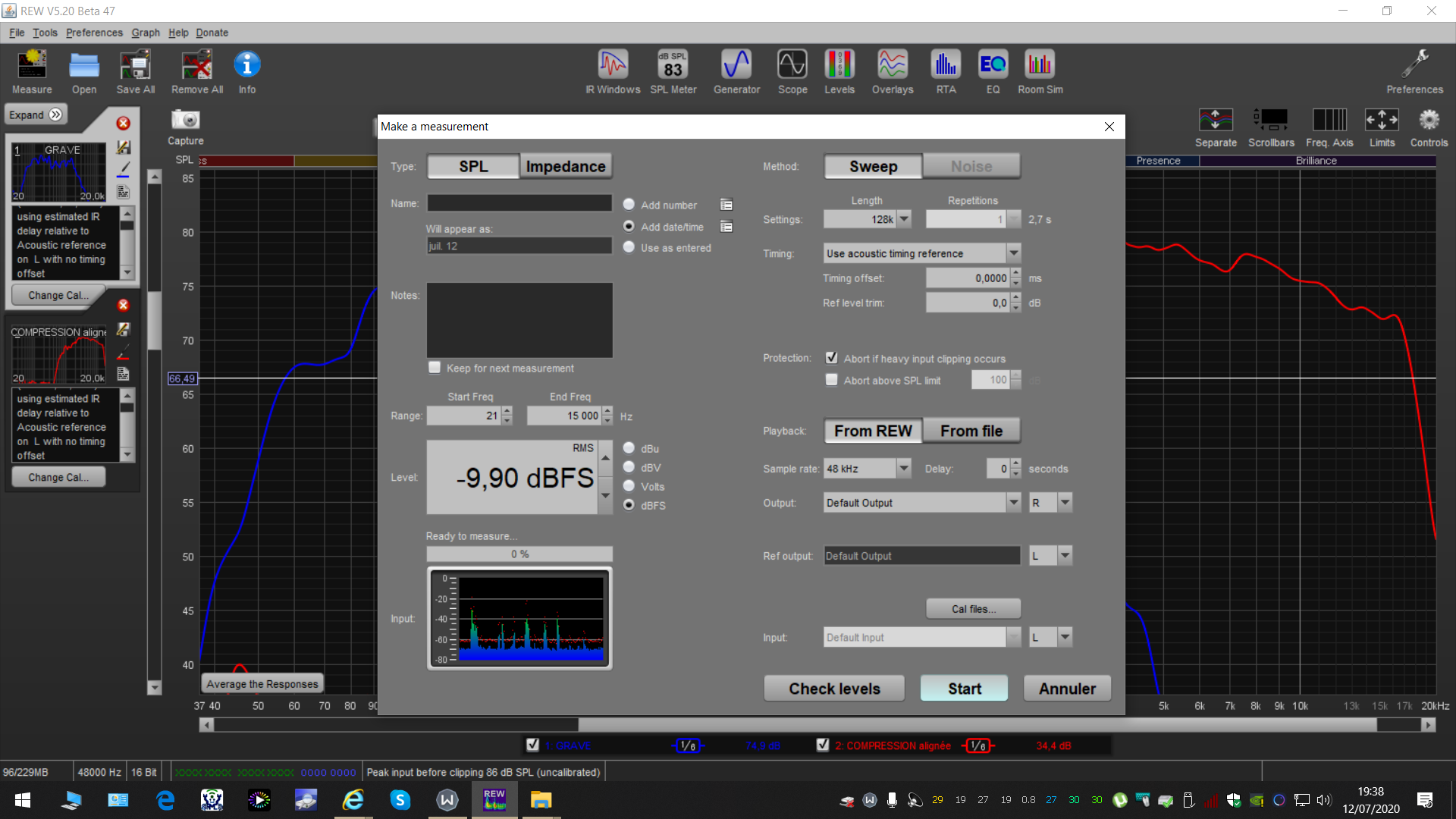Check Keep for next measurement
Image resolution: width=1456 pixels, height=819 pixels.
tap(435, 368)
